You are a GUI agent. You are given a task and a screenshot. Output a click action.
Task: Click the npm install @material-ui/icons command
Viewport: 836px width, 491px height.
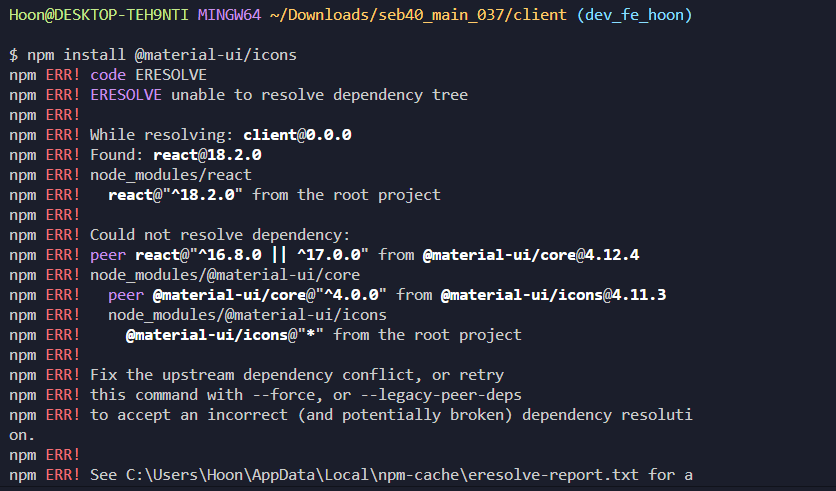162,55
